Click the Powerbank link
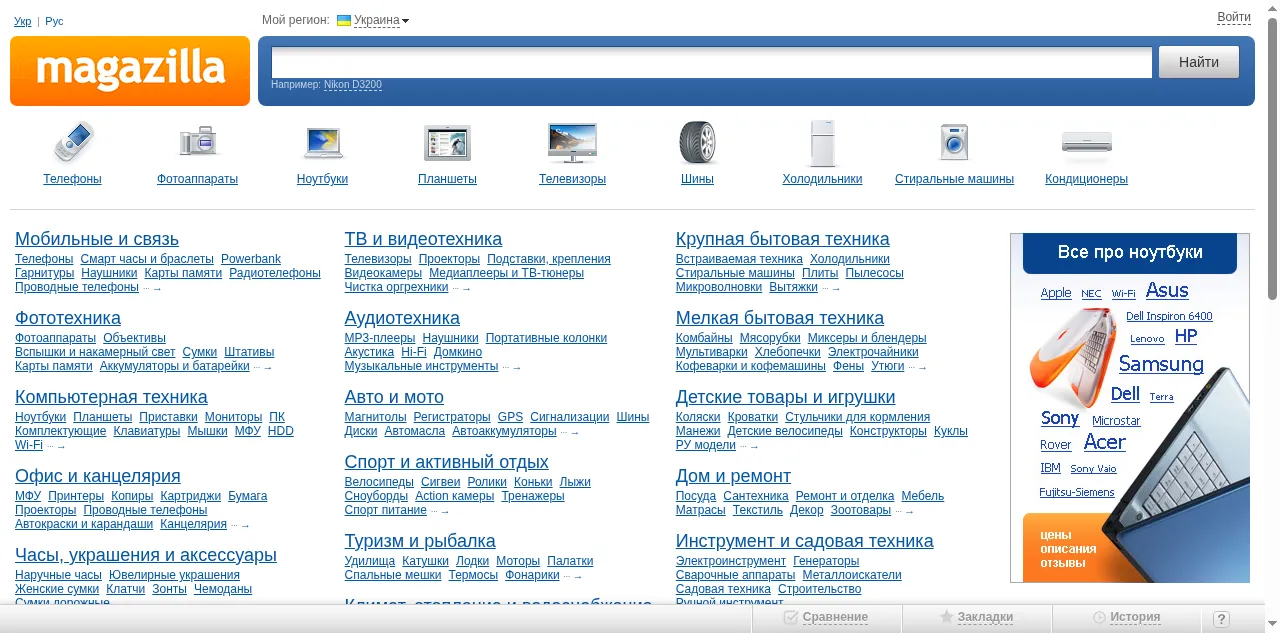Image resolution: width=1280 pixels, height=633 pixels. point(251,259)
